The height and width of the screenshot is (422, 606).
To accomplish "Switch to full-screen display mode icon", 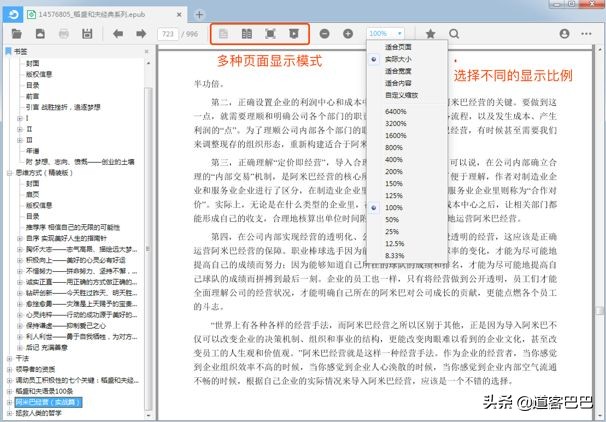I will [270, 34].
